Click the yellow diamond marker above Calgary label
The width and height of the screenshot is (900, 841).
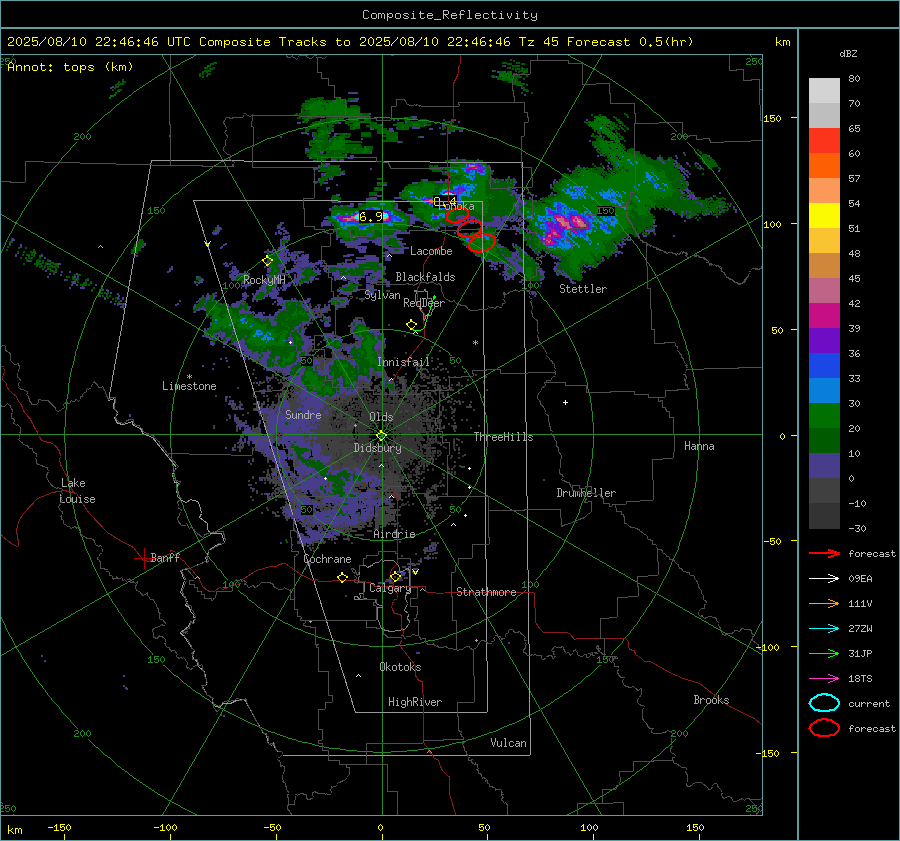395,576
